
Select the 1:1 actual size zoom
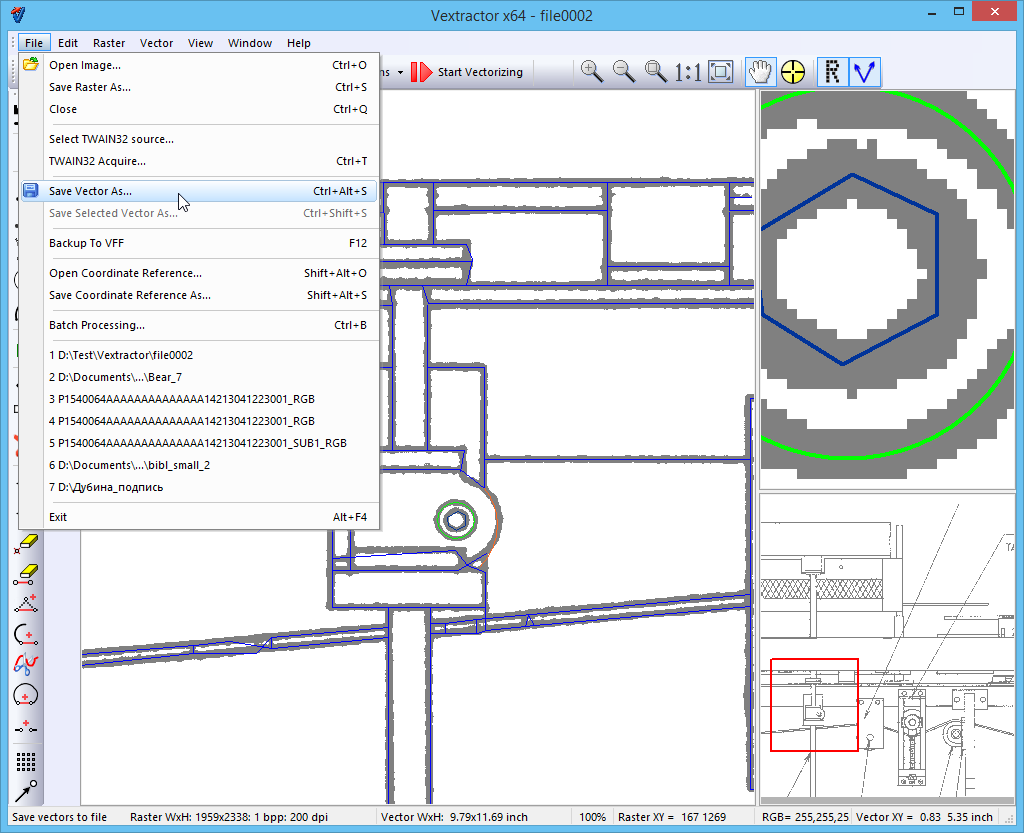pyautogui.click(x=687, y=72)
